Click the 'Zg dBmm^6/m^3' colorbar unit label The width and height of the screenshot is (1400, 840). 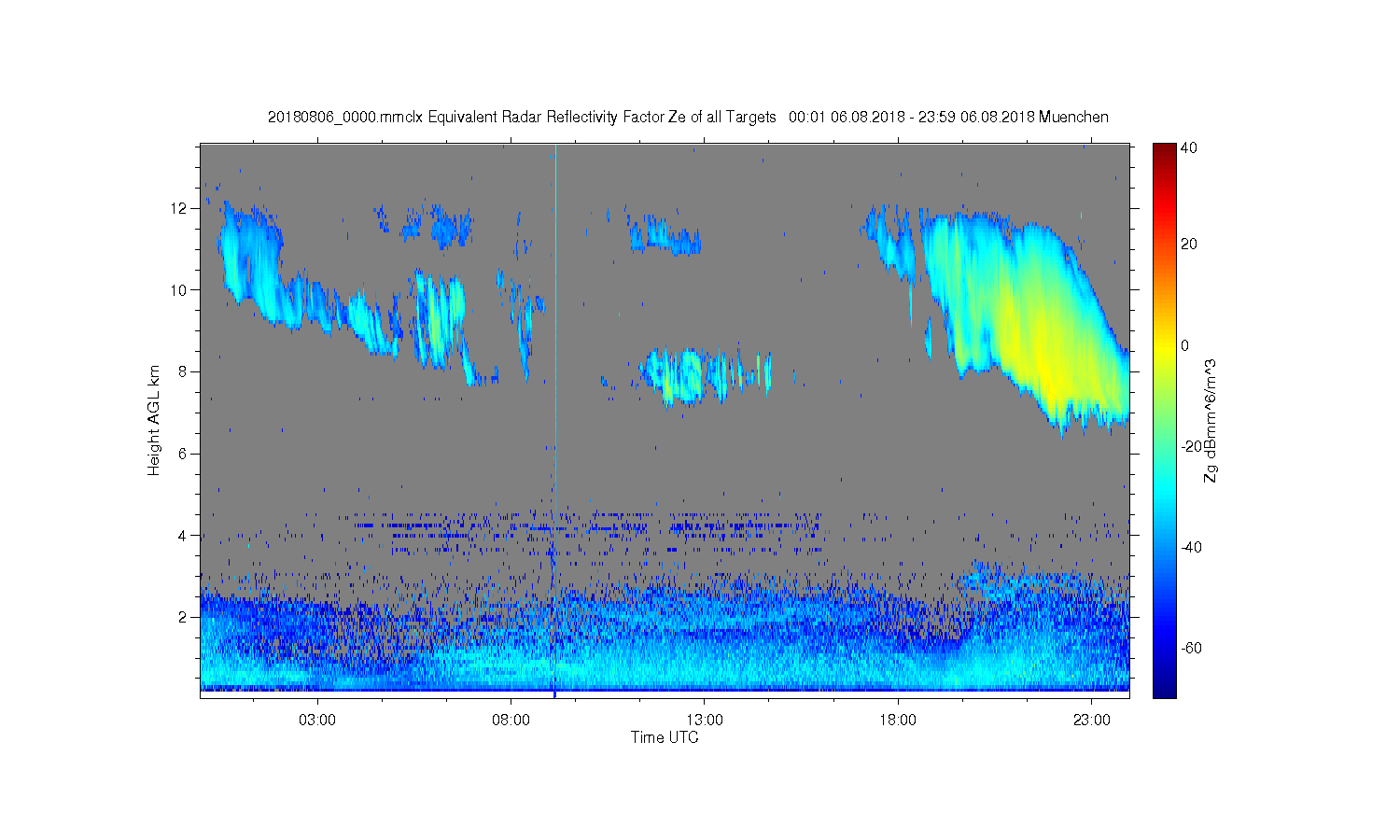click(1211, 421)
